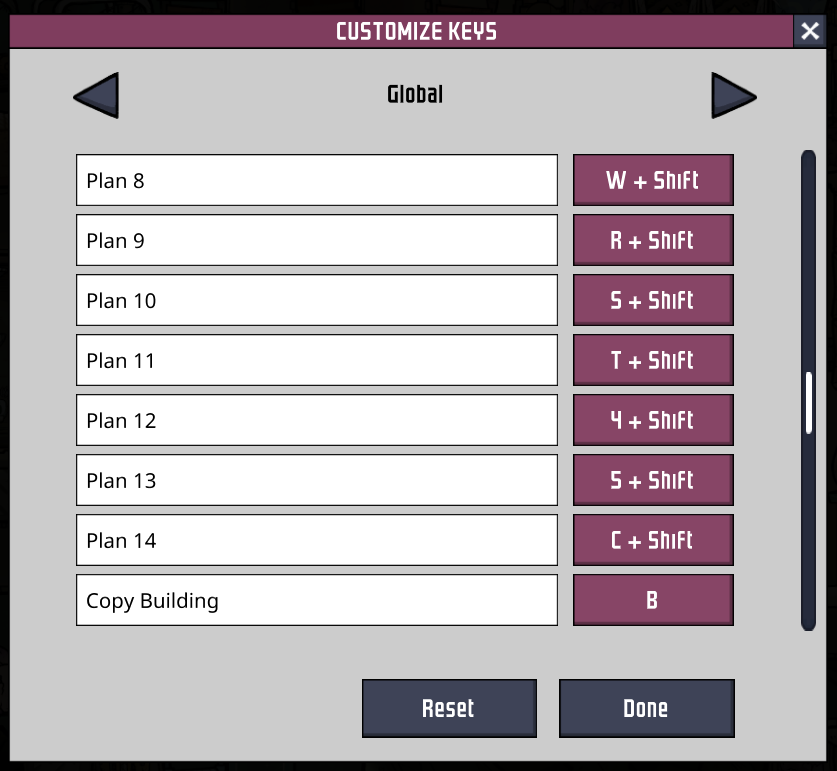Select the Plan 12 label row
This screenshot has width=837, height=771.
pyautogui.click(x=316, y=420)
